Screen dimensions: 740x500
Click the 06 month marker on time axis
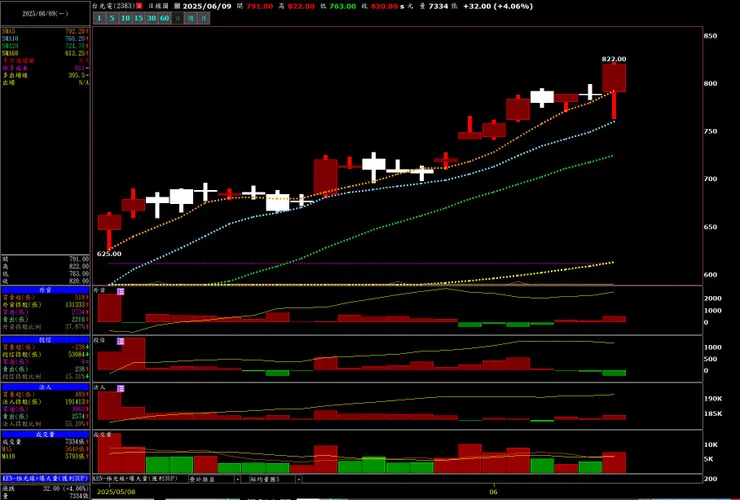point(494,492)
